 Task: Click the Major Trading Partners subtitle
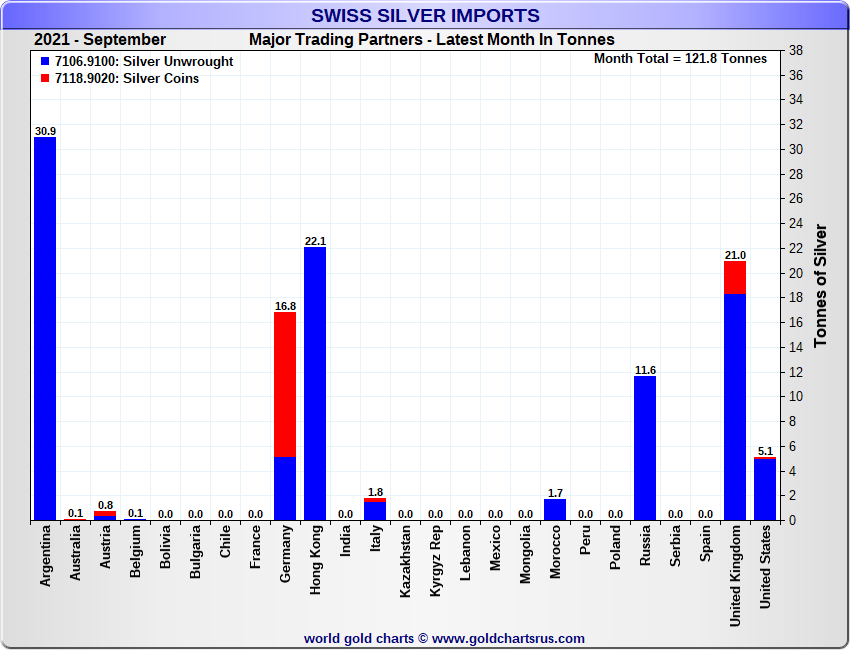point(432,40)
